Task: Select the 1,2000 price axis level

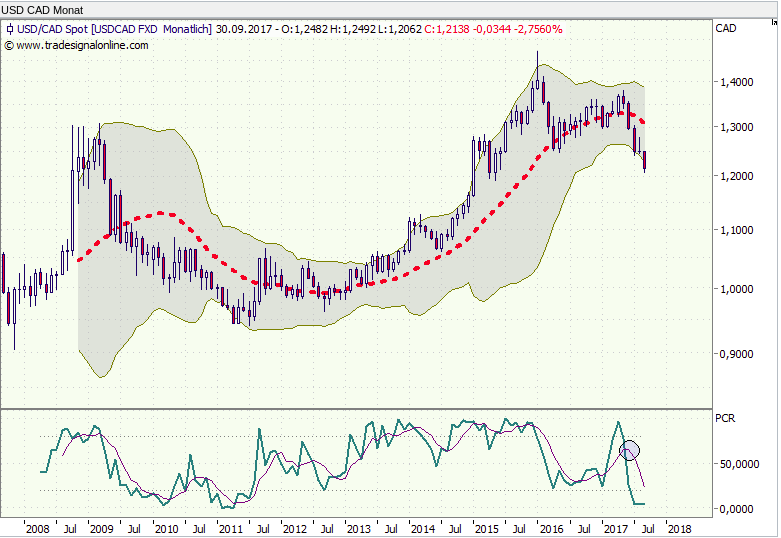Action: (736, 177)
